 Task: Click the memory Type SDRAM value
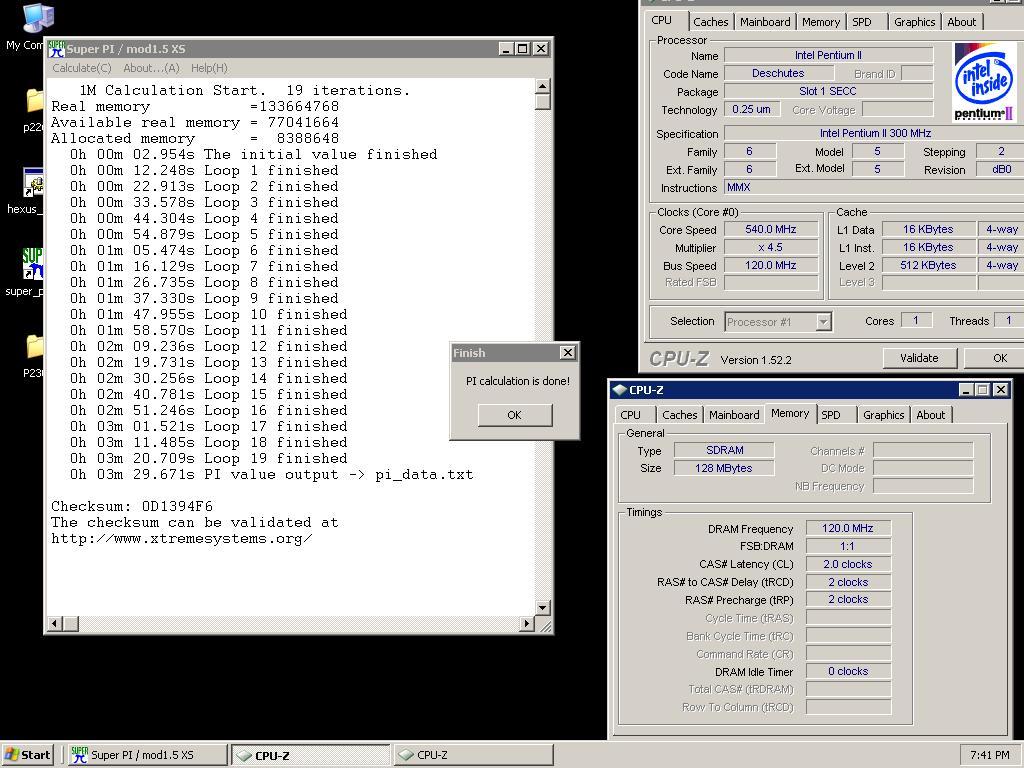pyautogui.click(x=724, y=450)
